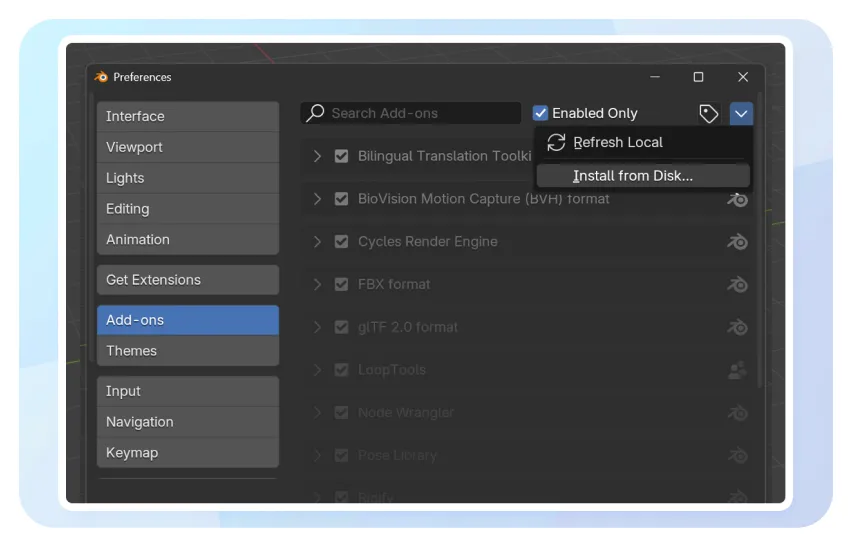
Task: Click Blender icon beside Cycles Render Engine
Action: click(x=738, y=242)
